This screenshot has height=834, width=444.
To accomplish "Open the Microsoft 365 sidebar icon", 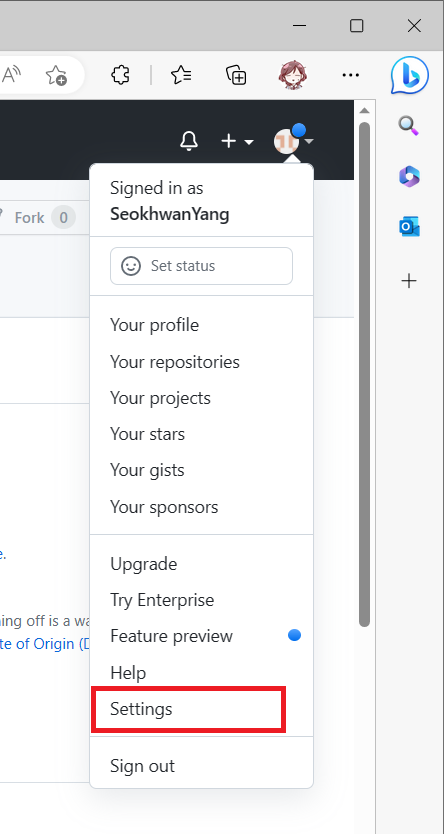I will pyautogui.click(x=409, y=176).
